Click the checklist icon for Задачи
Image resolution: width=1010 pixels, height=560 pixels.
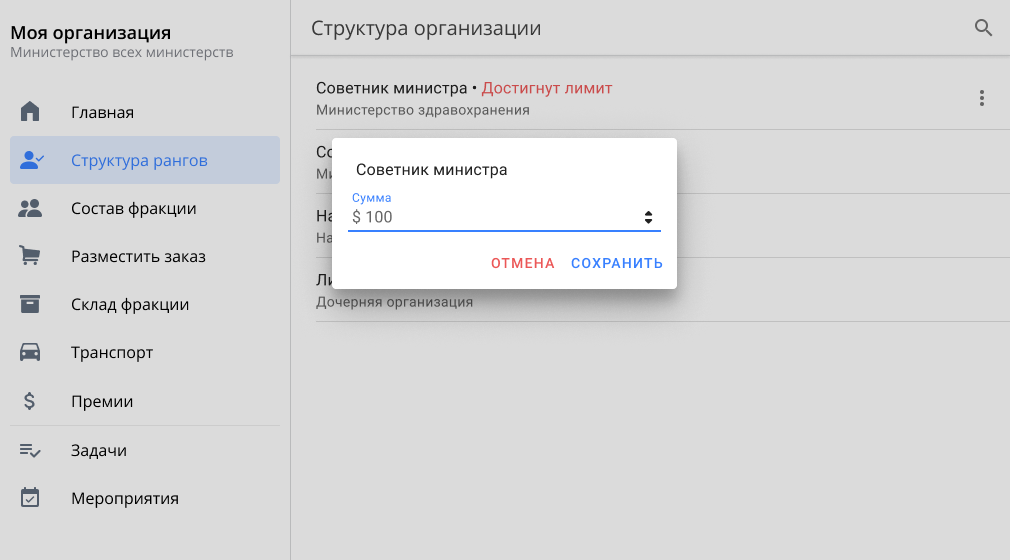pyautogui.click(x=30, y=450)
